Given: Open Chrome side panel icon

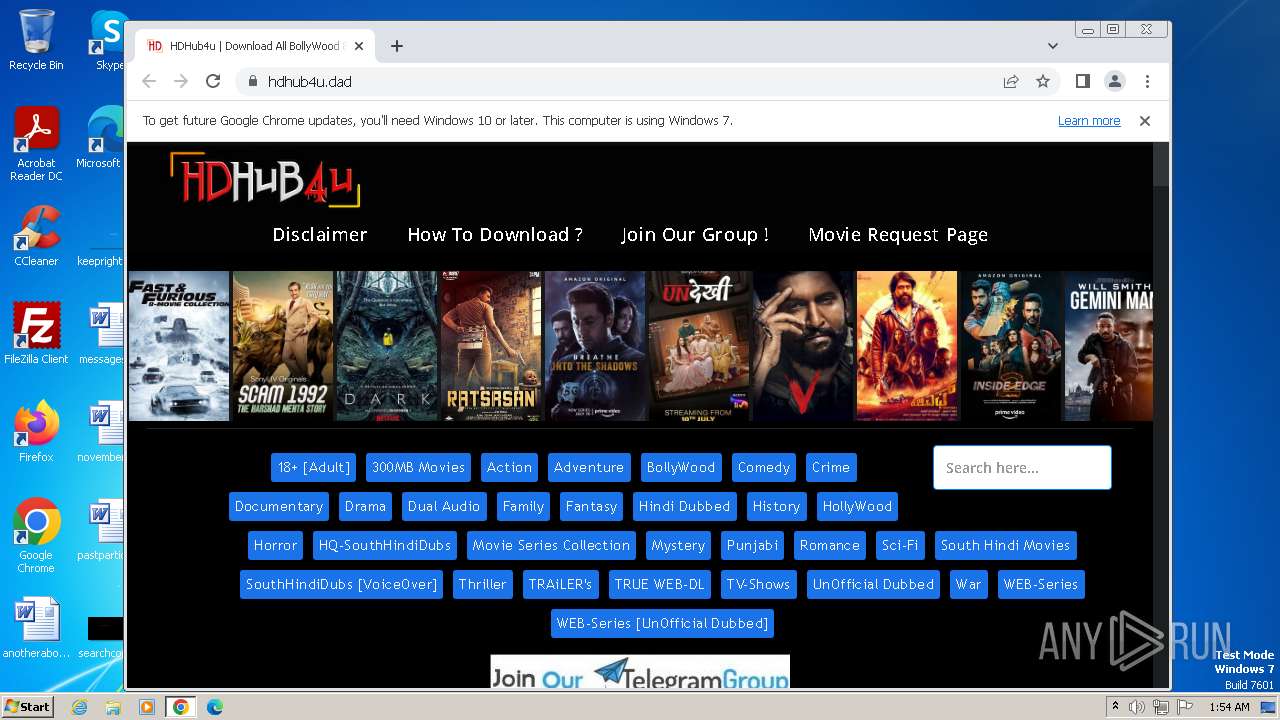Looking at the screenshot, I should [1083, 81].
